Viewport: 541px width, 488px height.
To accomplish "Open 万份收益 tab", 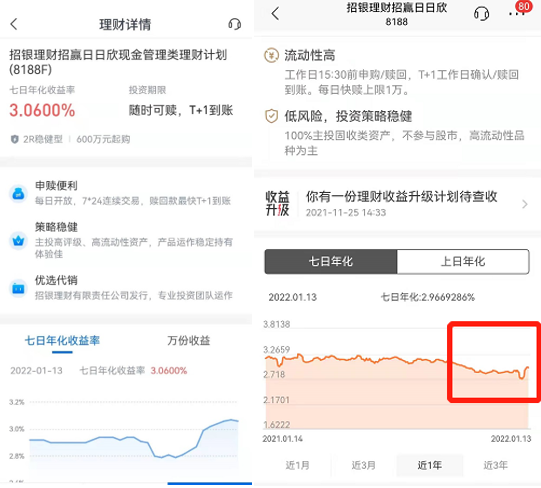I will click(189, 341).
